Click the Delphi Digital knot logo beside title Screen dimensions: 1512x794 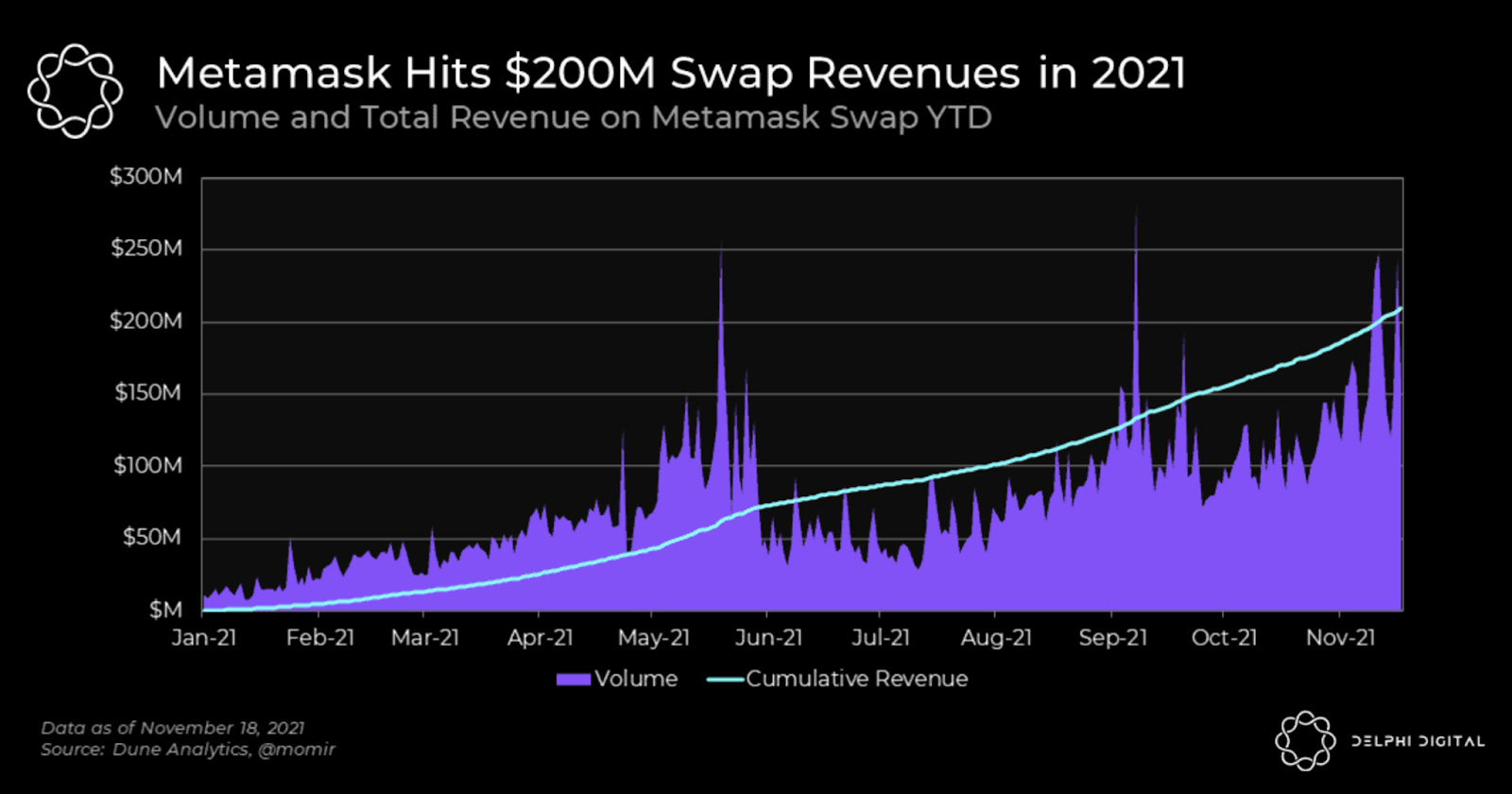coord(75,92)
